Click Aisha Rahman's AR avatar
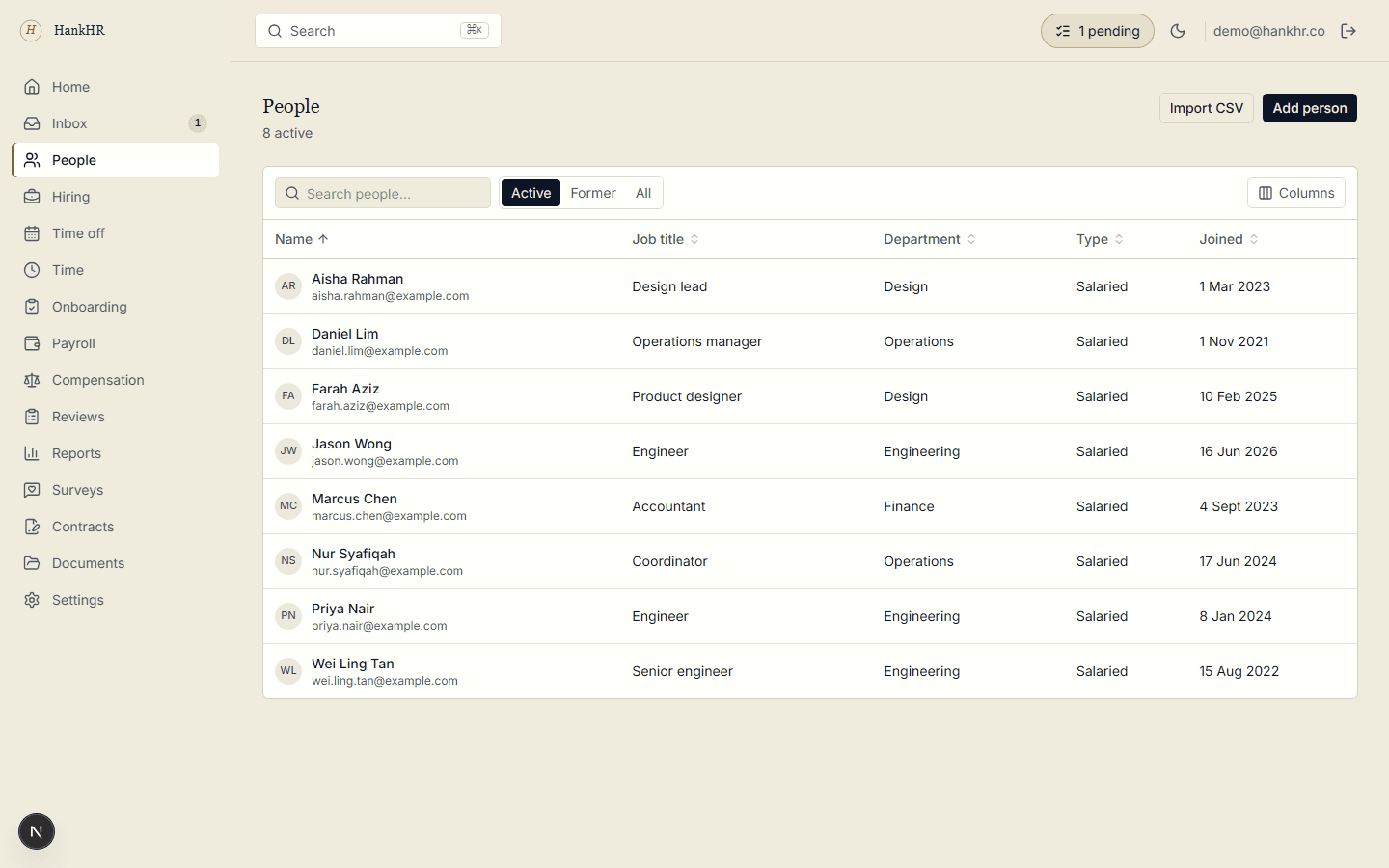The width and height of the screenshot is (1389, 868). (x=288, y=286)
